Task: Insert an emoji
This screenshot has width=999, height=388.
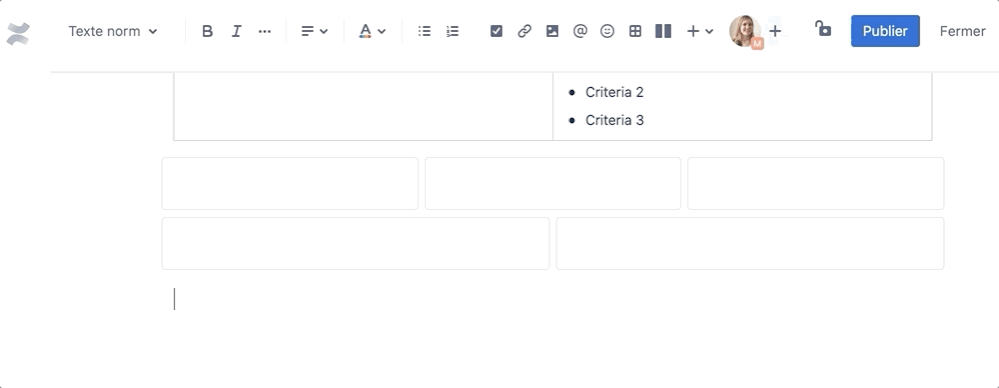Action: (x=607, y=31)
